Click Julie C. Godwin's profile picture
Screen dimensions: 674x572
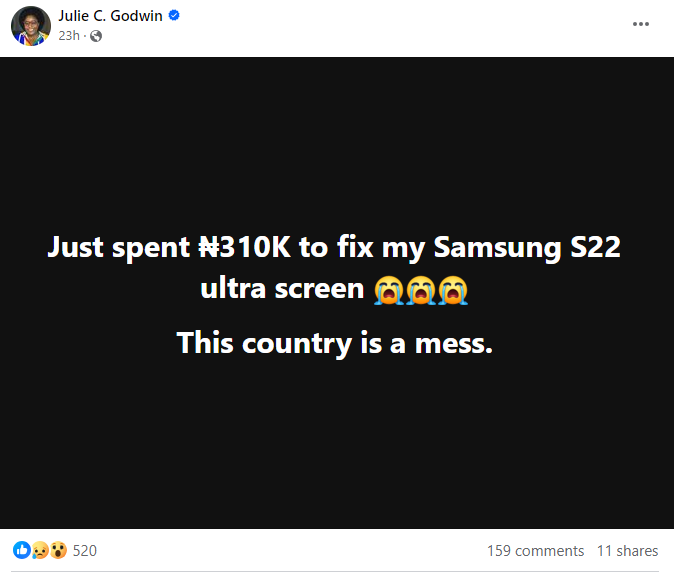click(31, 26)
